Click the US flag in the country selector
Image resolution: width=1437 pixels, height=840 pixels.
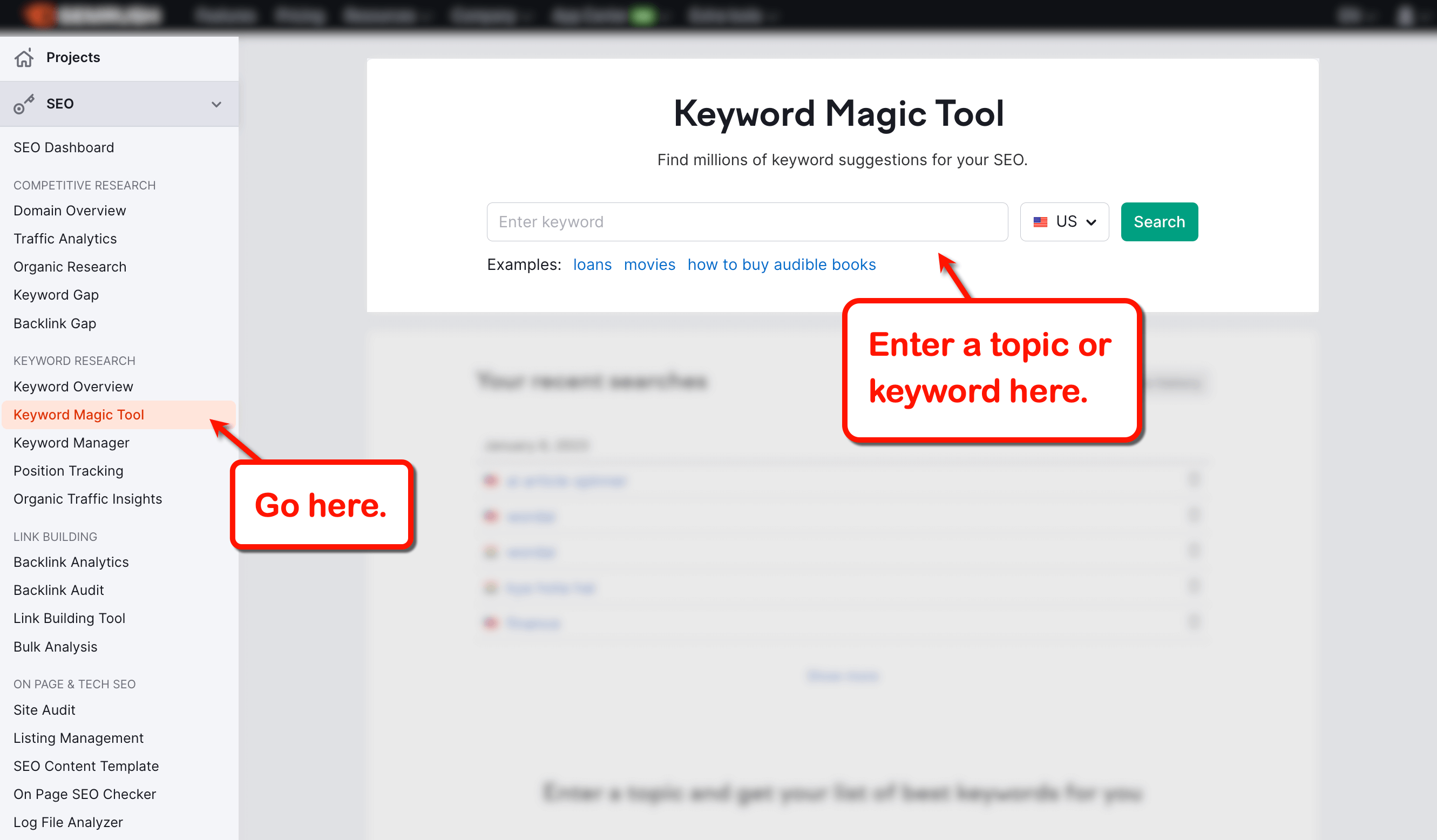pyautogui.click(x=1040, y=222)
